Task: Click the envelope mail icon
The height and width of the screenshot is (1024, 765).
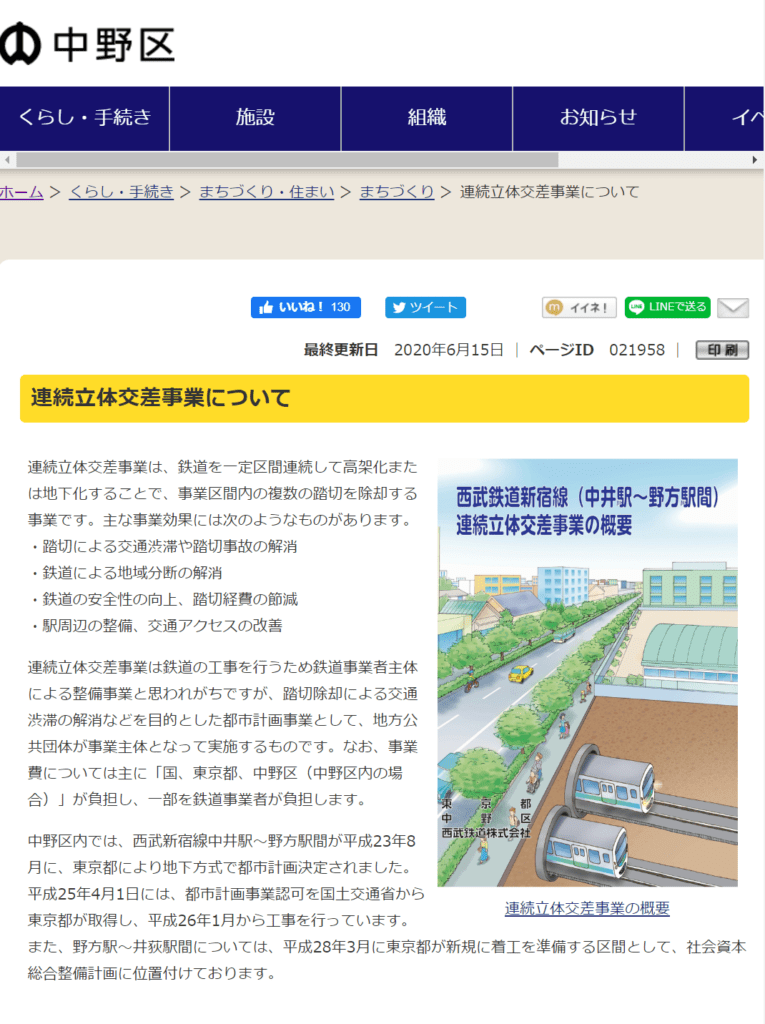Action: (733, 308)
